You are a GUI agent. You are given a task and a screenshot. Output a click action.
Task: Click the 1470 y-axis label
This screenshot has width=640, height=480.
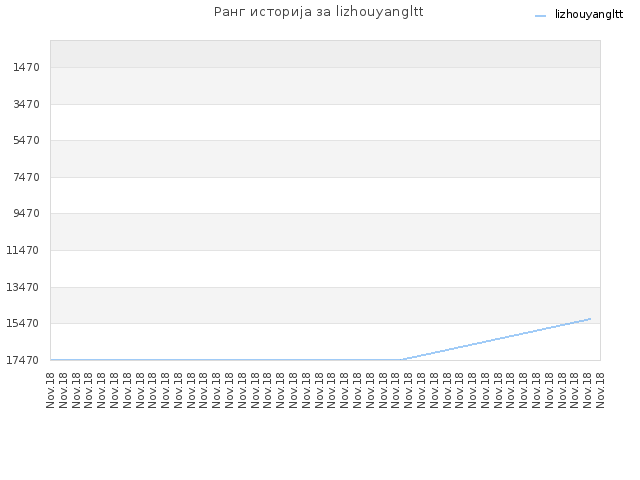(26, 67)
